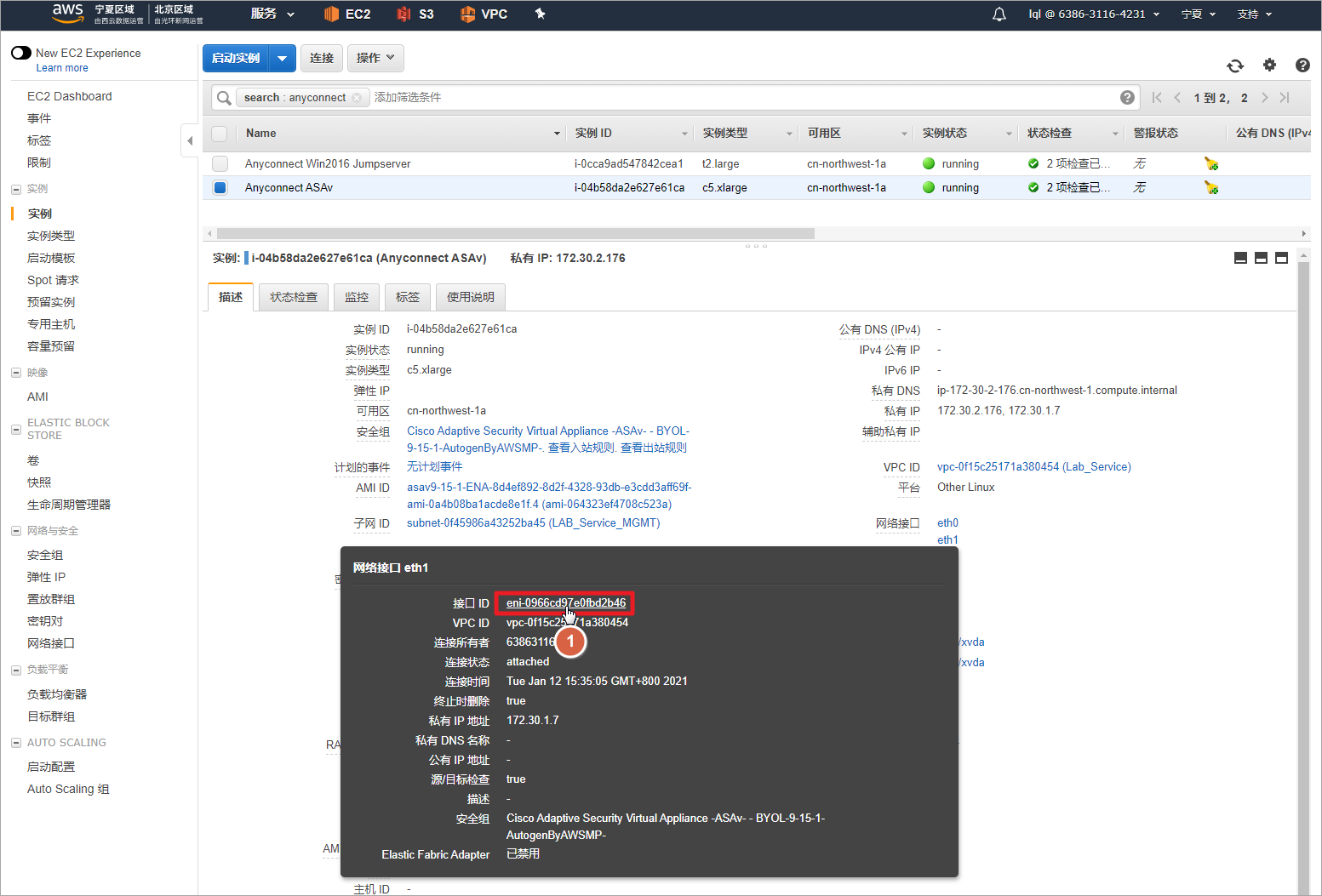The image size is (1322, 896).
Task: Click the pin shortcuts icon
Action: pos(540,14)
